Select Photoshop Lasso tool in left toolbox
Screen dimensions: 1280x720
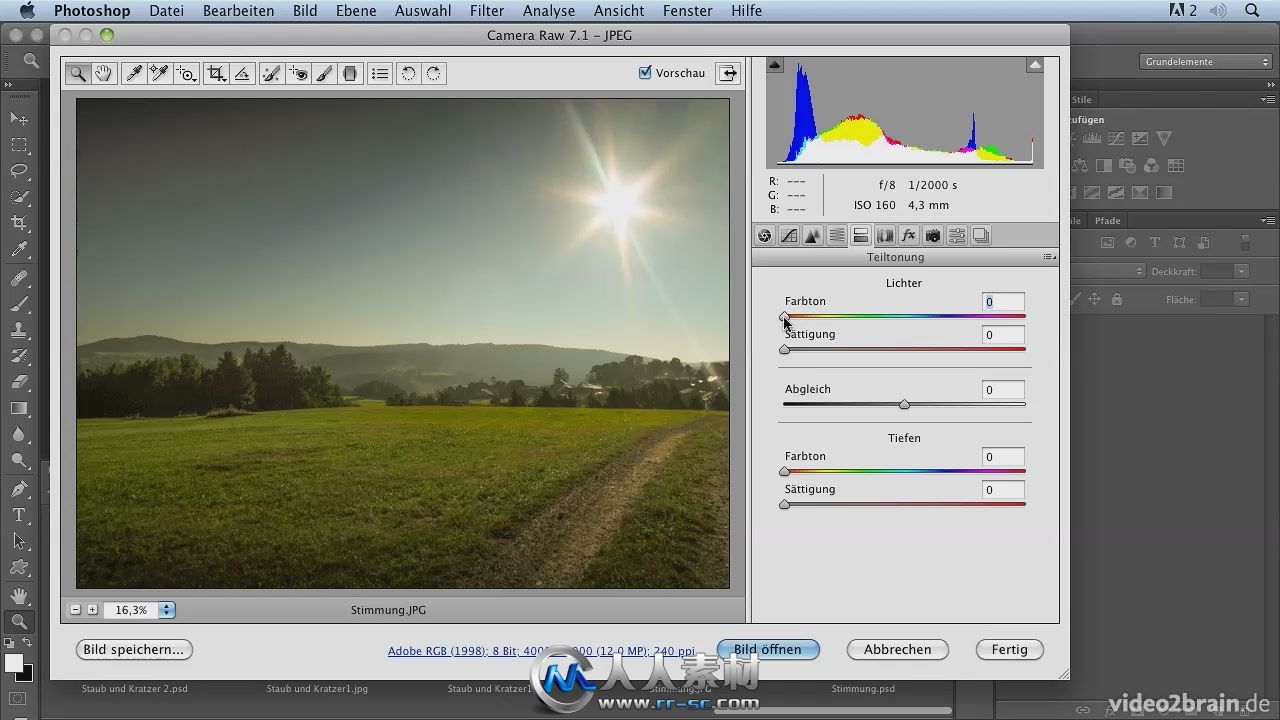tap(19, 170)
